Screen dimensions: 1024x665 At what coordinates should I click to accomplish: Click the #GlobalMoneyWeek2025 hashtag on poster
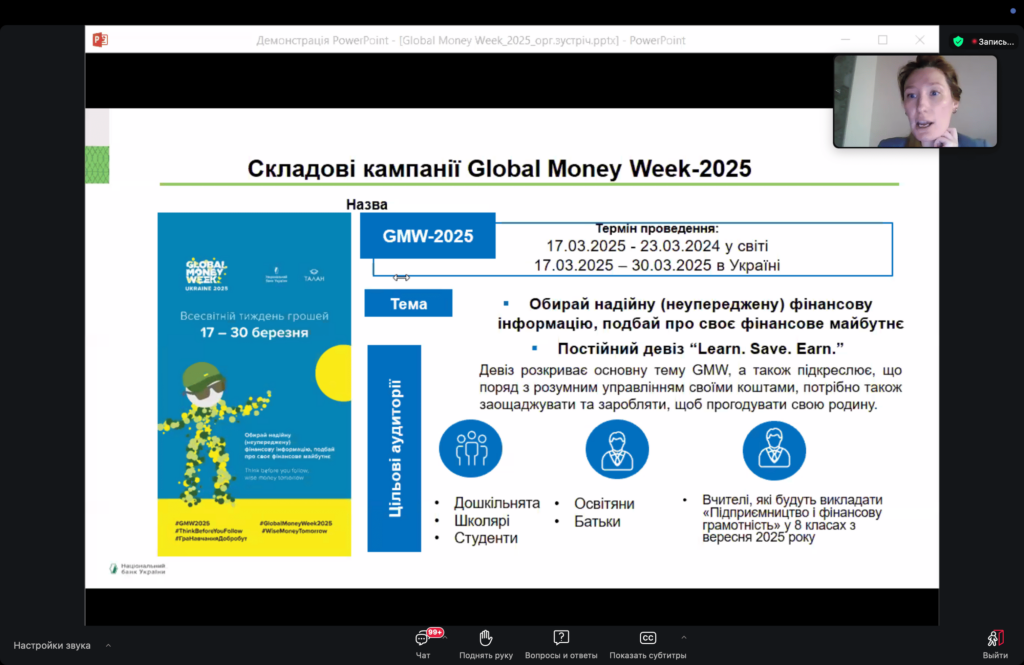click(x=296, y=523)
